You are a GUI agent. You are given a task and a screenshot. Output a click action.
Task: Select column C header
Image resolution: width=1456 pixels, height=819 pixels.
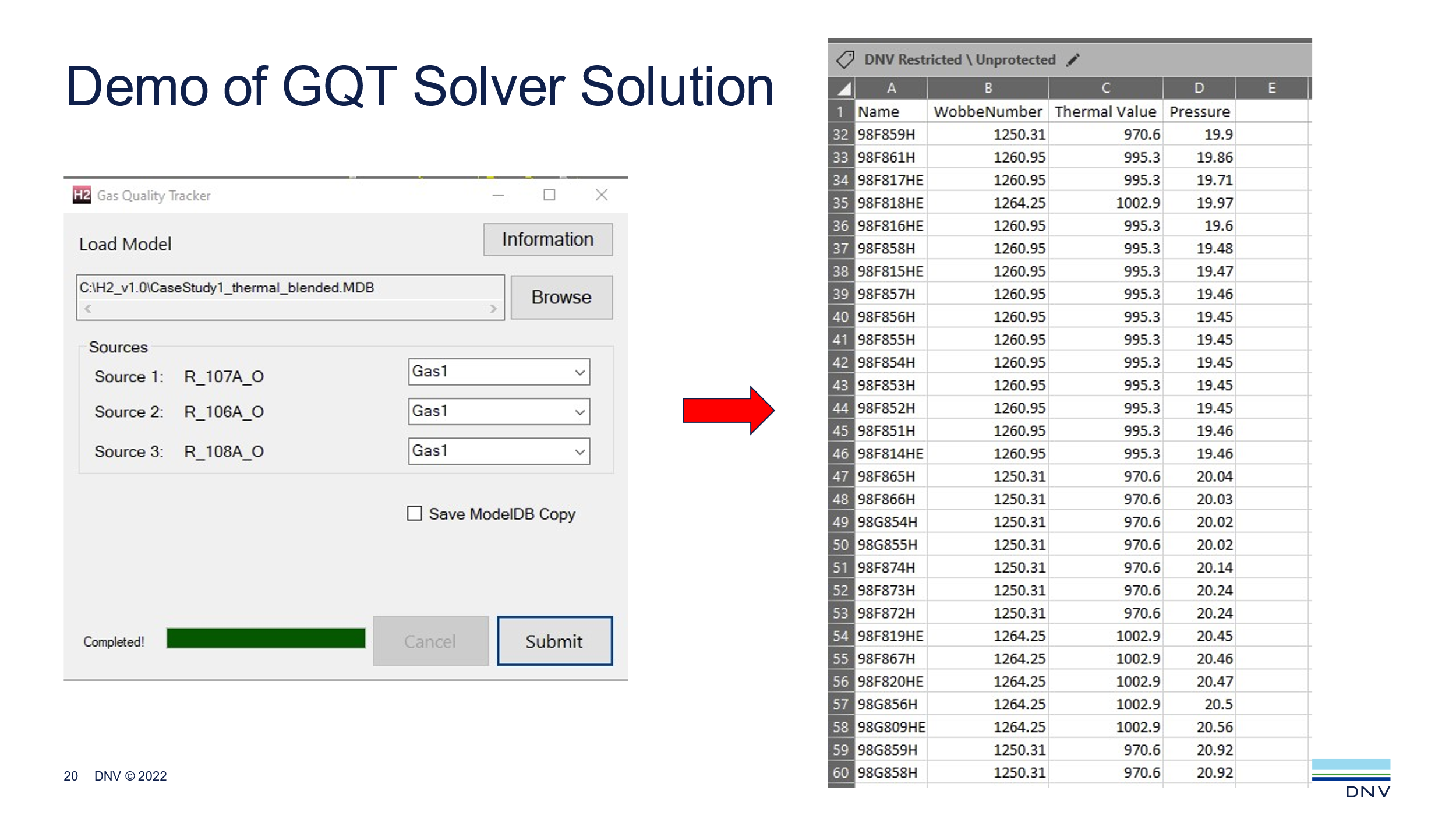click(x=1105, y=89)
